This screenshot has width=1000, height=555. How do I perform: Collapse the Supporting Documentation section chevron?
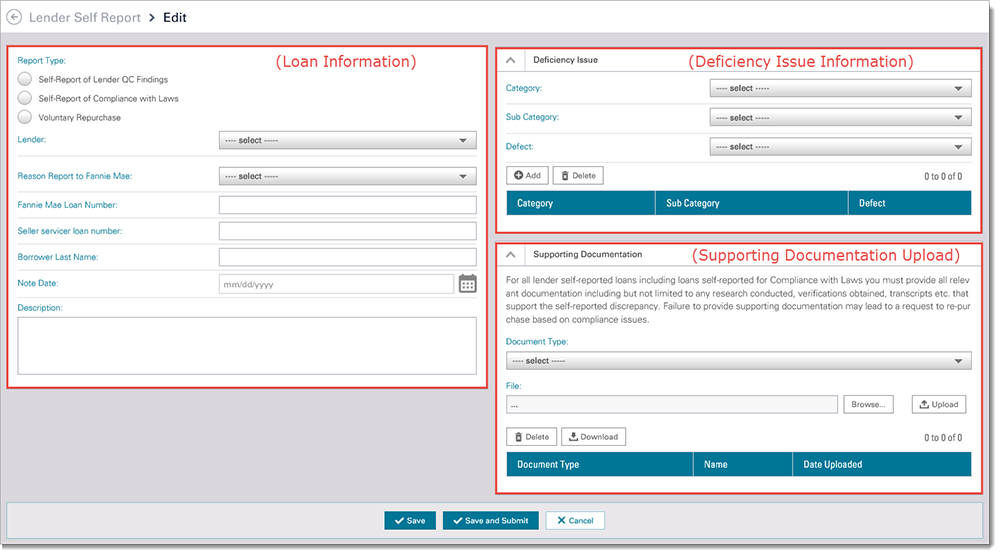click(x=510, y=255)
